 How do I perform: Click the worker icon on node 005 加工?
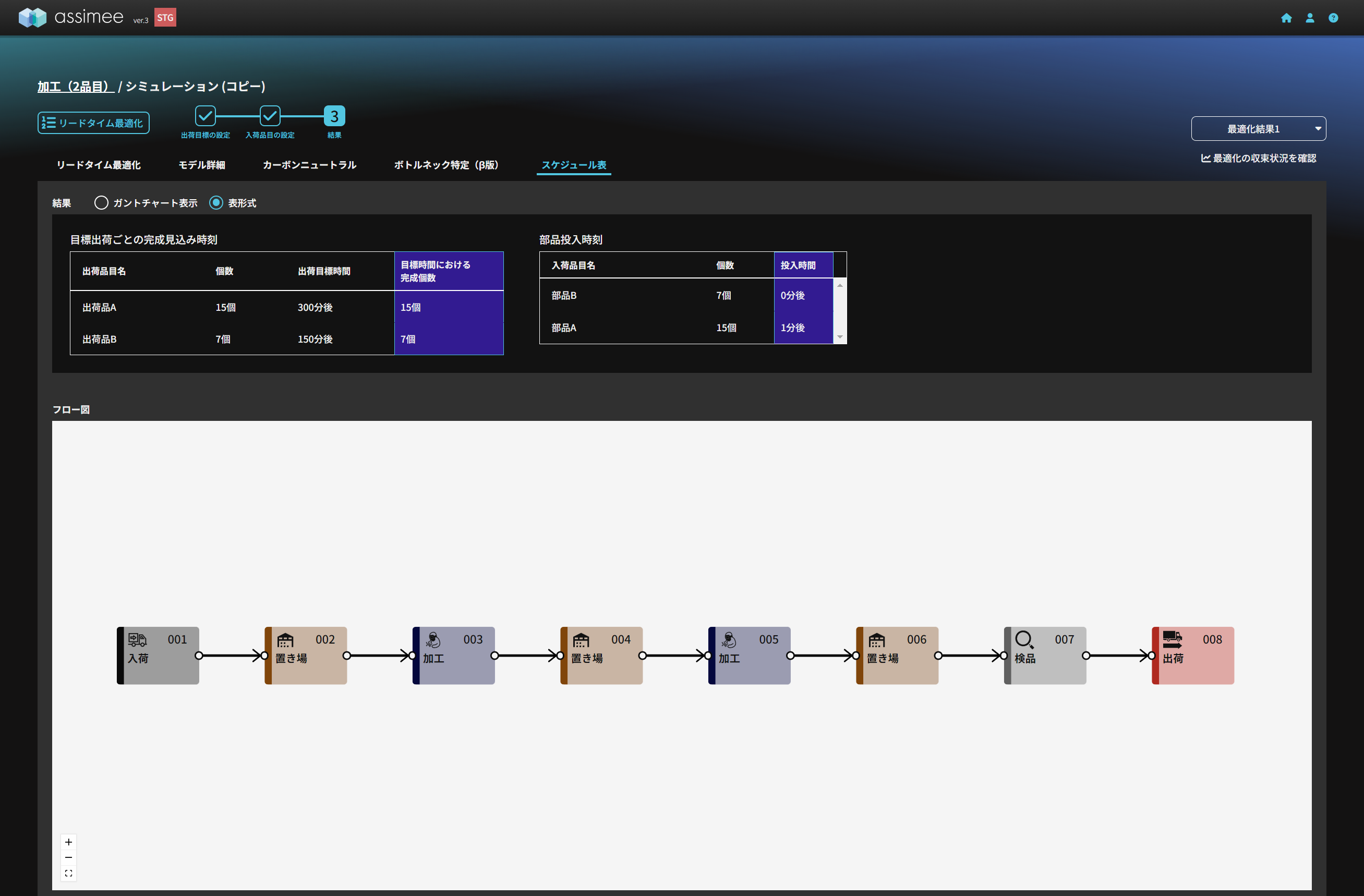[728, 639]
